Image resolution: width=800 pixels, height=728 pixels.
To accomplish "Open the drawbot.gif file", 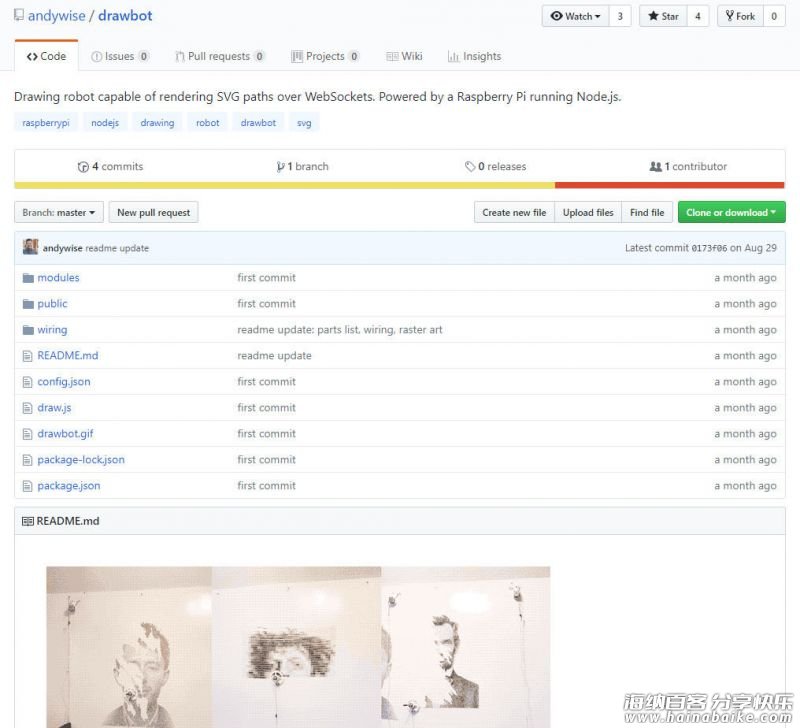I will click(65, 434).
